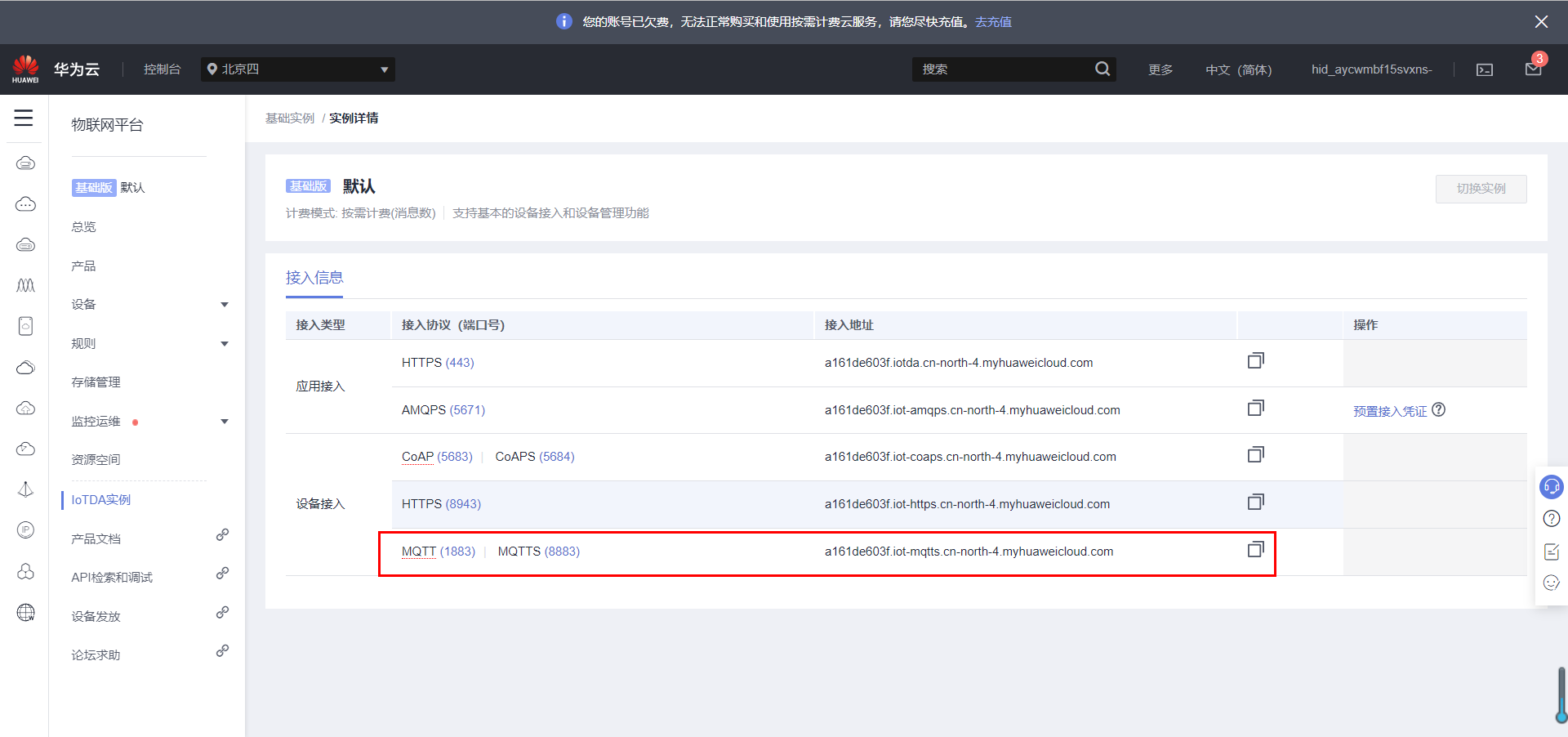Click the MQTTS (8883) protocol text
Screen dimensions: 1568x737
click(539, 552)
